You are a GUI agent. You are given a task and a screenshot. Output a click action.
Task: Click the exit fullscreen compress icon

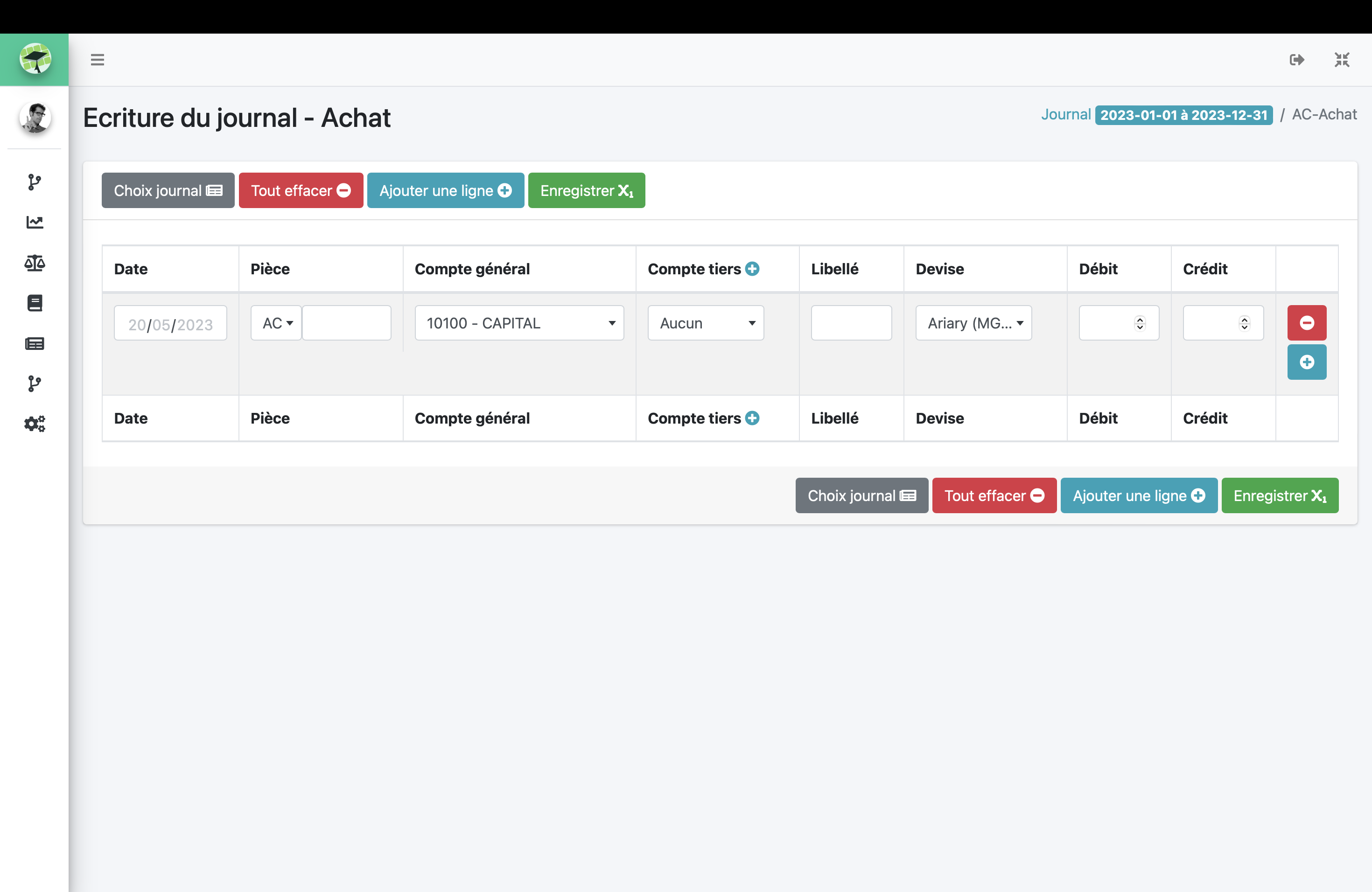tap(1342, 60)
